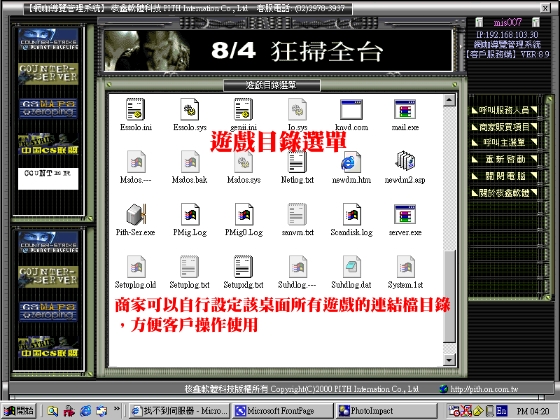Select the Suhdlog.dat file icon
560x420 pixels.
click(x=351, y=267)
